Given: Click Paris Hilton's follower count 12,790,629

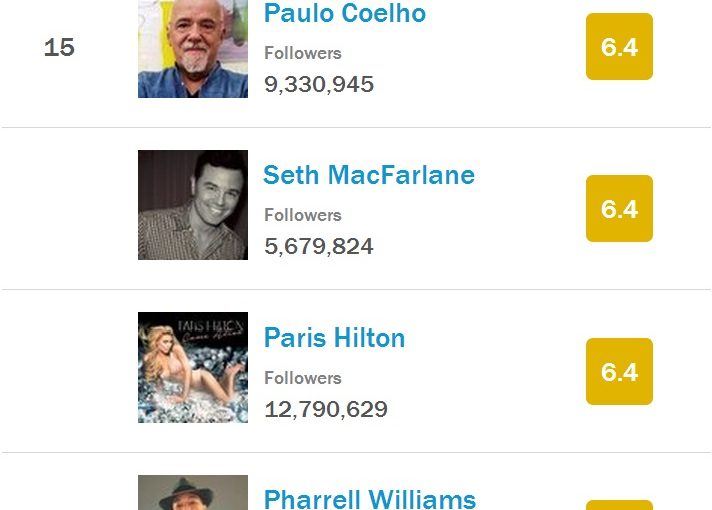Looking at the screenshot, I should pos(326,409).
